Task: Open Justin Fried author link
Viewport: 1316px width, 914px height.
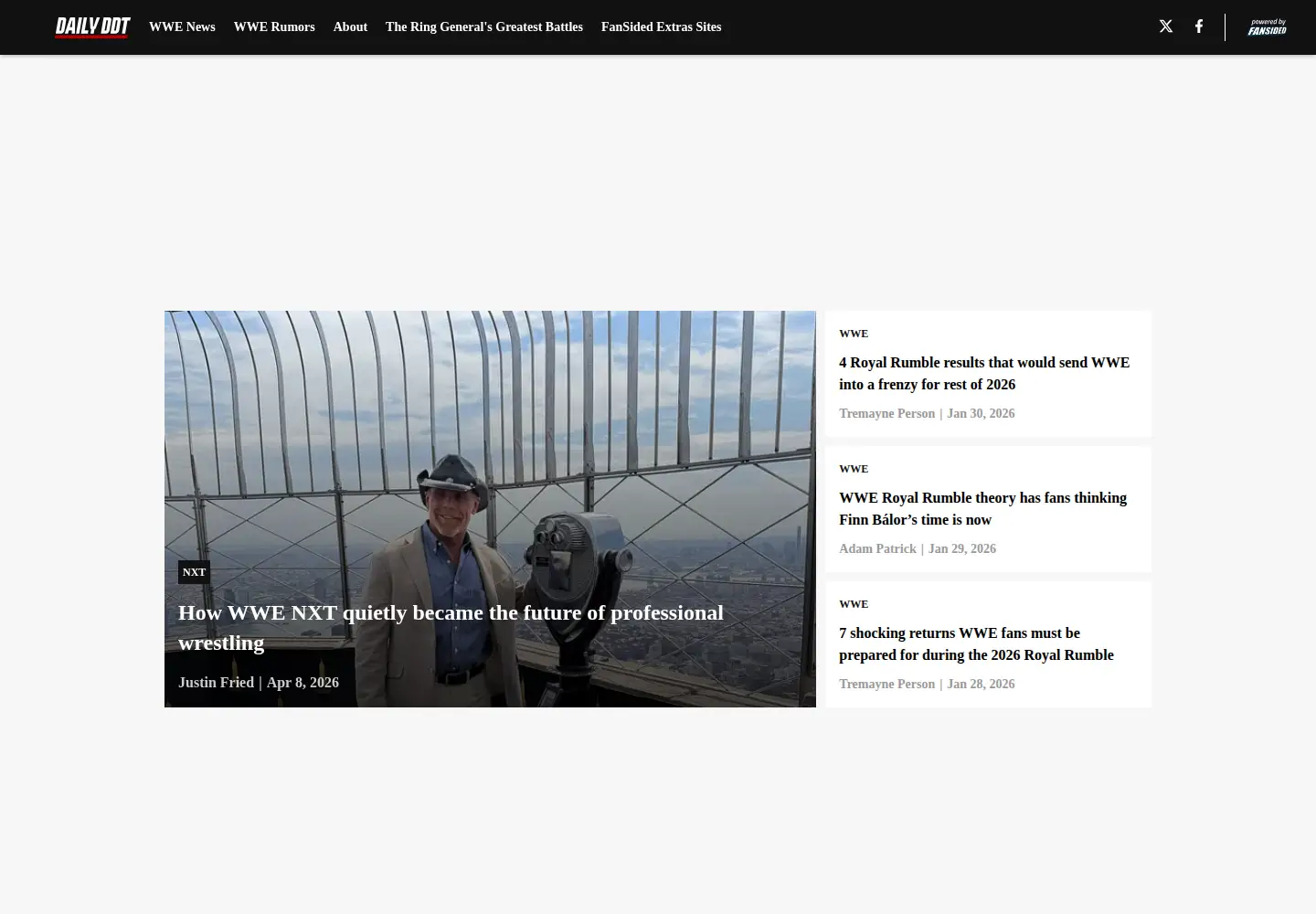Action: coord(216,683)
